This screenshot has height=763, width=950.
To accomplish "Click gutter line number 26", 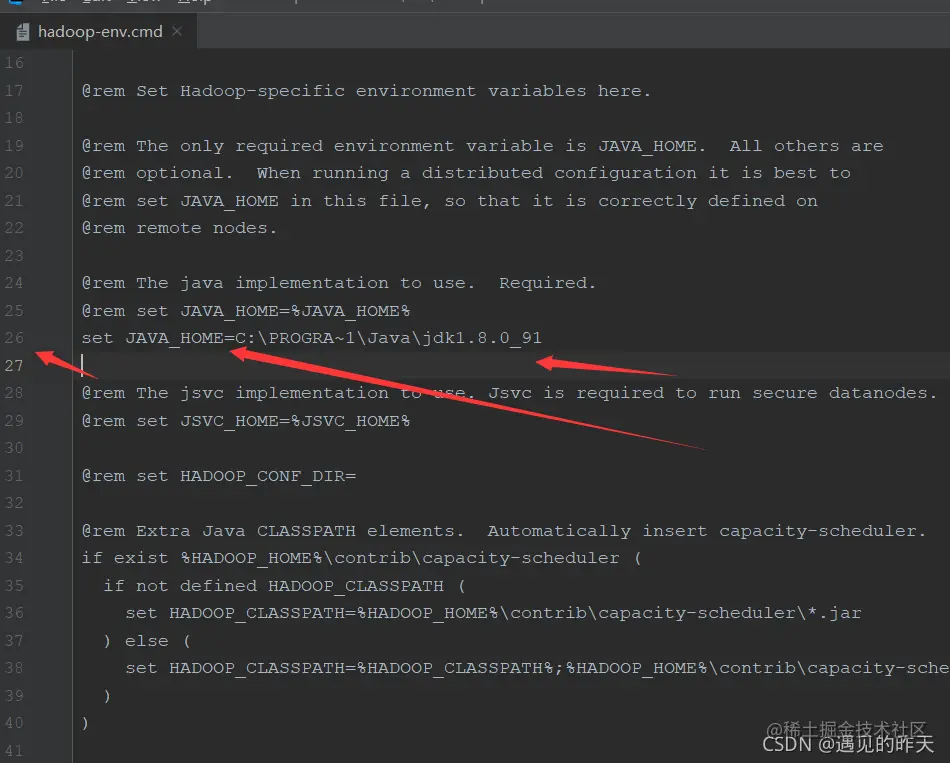I will tap(14, 338).
